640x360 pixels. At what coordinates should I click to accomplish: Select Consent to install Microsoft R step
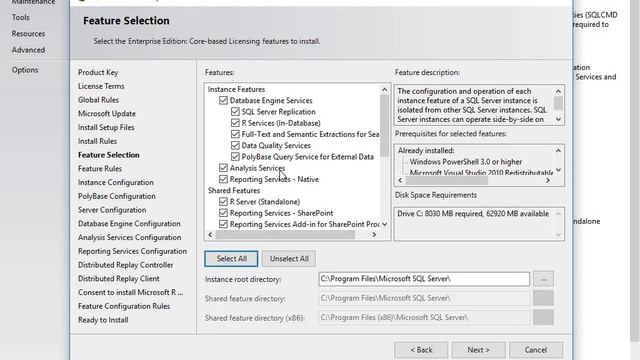pyautogui.click(x=131, y=293)
